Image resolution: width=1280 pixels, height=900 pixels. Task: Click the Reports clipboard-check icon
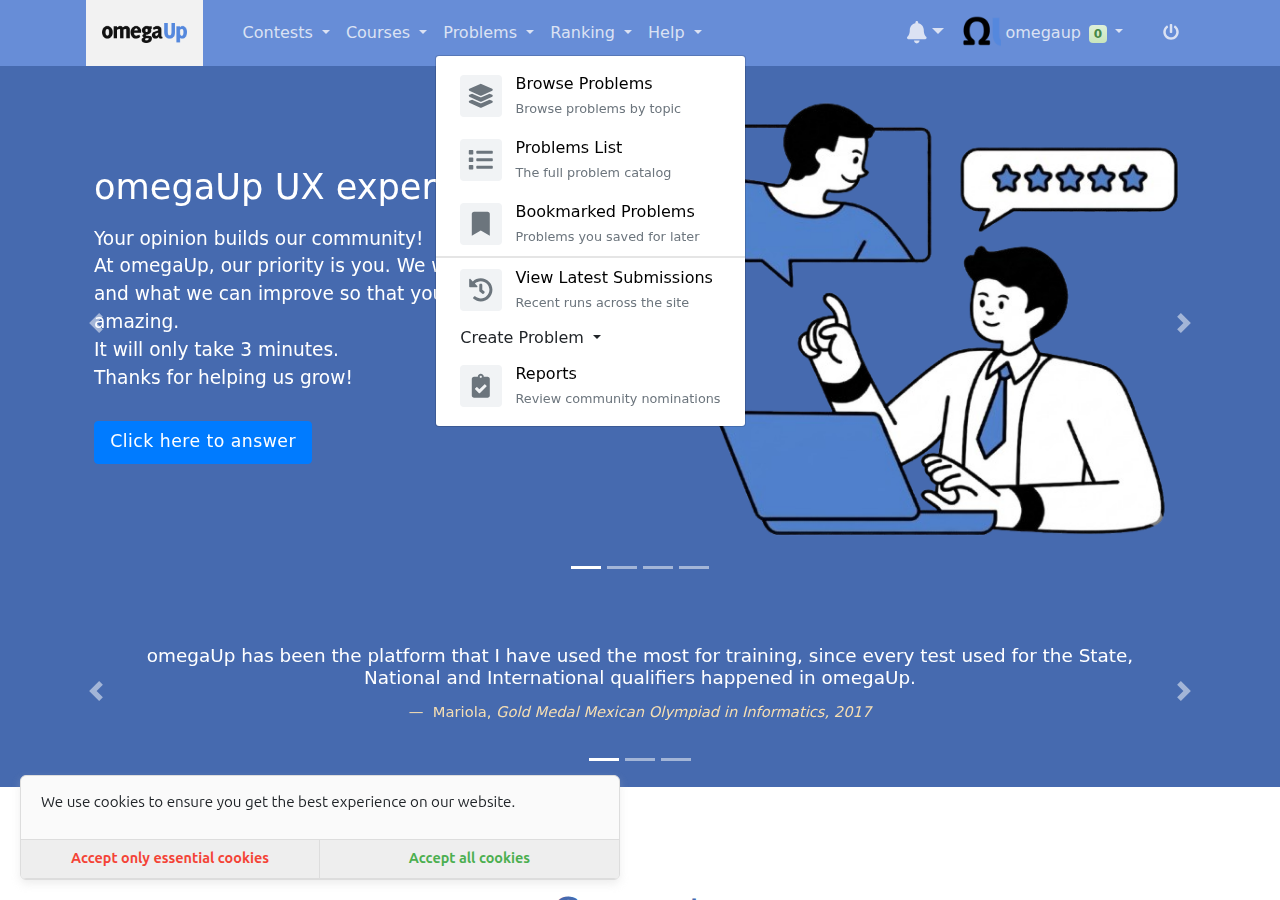481,386
